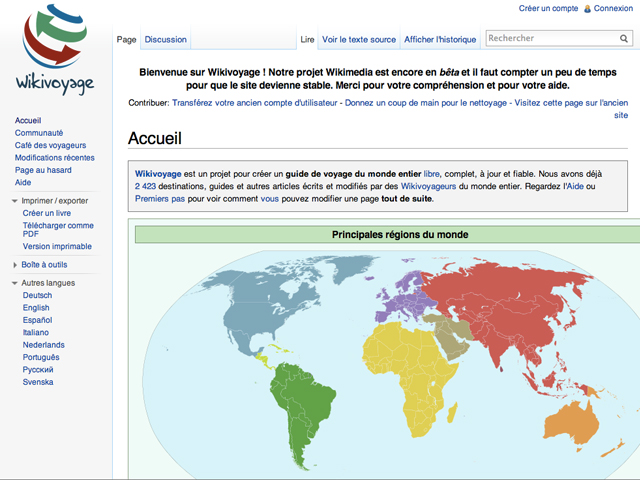Image resolution: width=640 pixels, height=480 pixels.
Task: Click the vous link in intro
Action: [269, 199]
